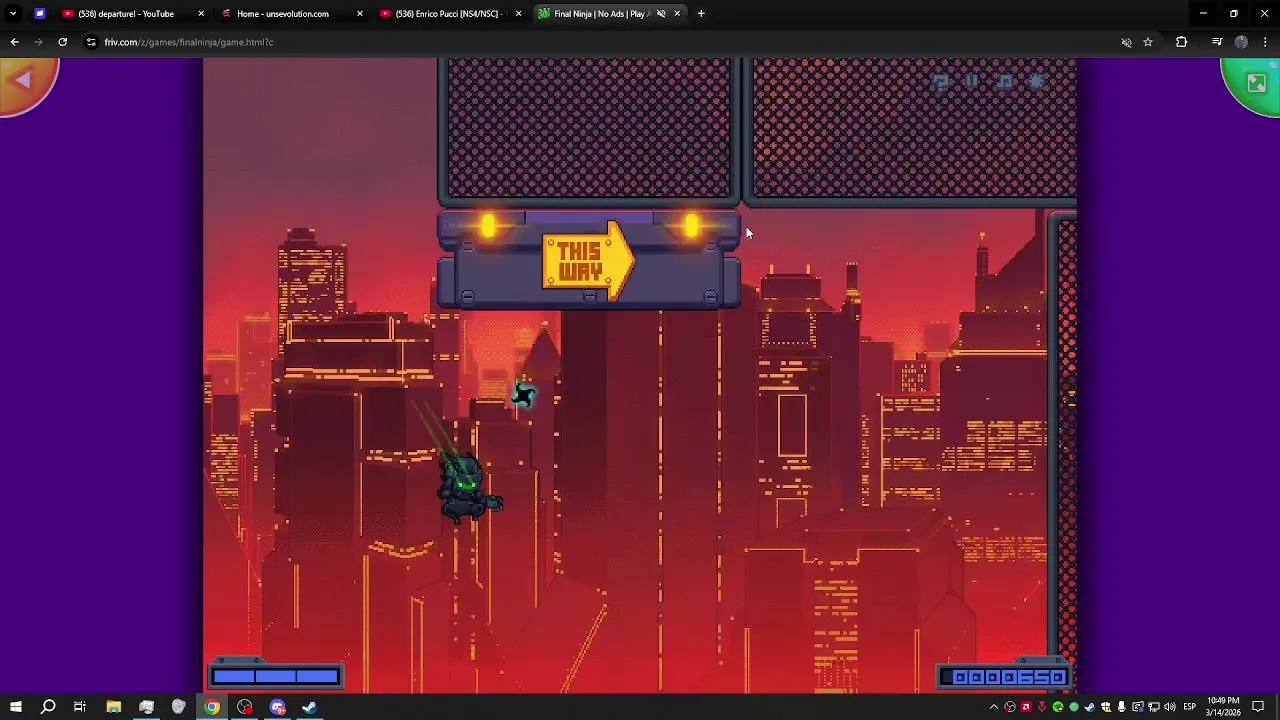Open the Chrome profile avatar

coord(1241,42)
